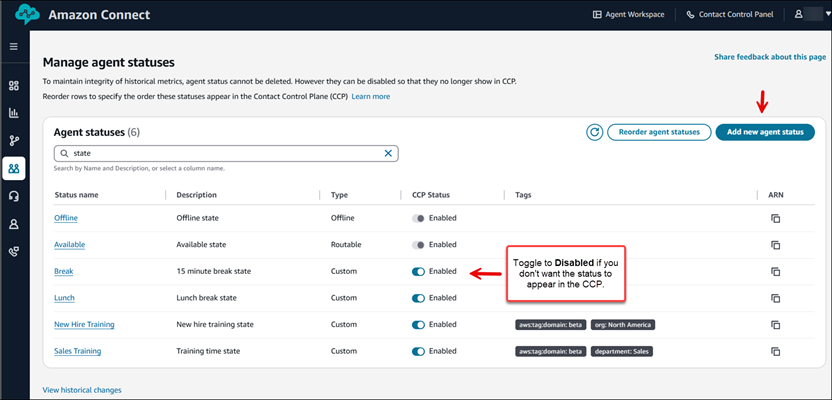Viewport: 832px width, 400px height.
Task: Open the routing flows sidebar icon
Action: click(x=14, y=141)
